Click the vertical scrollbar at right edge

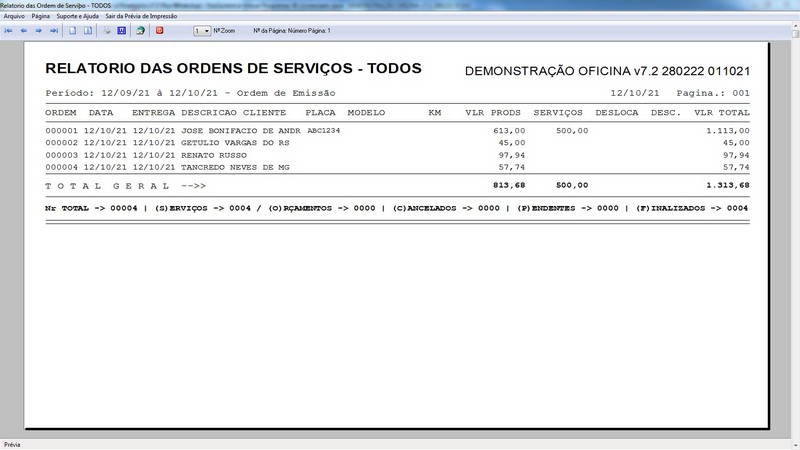[795, 235]
